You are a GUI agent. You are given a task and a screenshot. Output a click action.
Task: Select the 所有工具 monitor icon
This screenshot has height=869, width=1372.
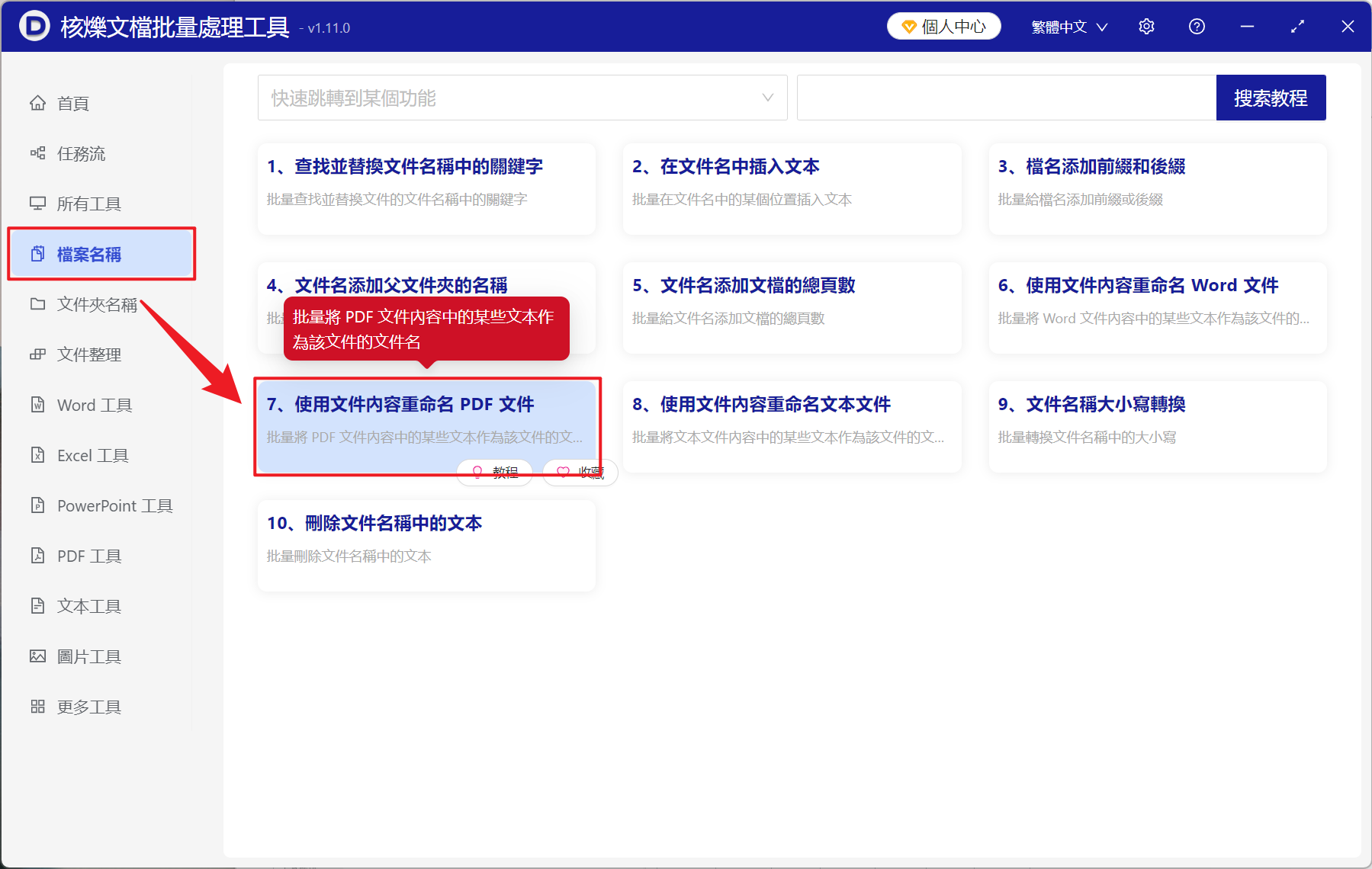(38, 204)
